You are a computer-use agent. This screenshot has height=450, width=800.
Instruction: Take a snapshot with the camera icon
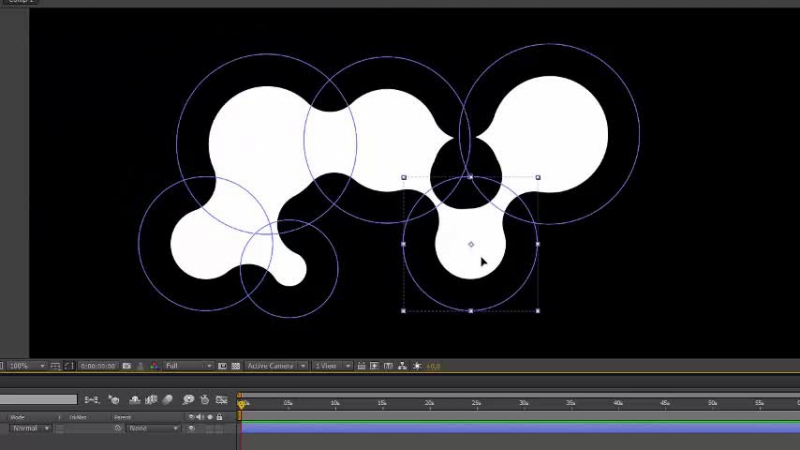127,366
